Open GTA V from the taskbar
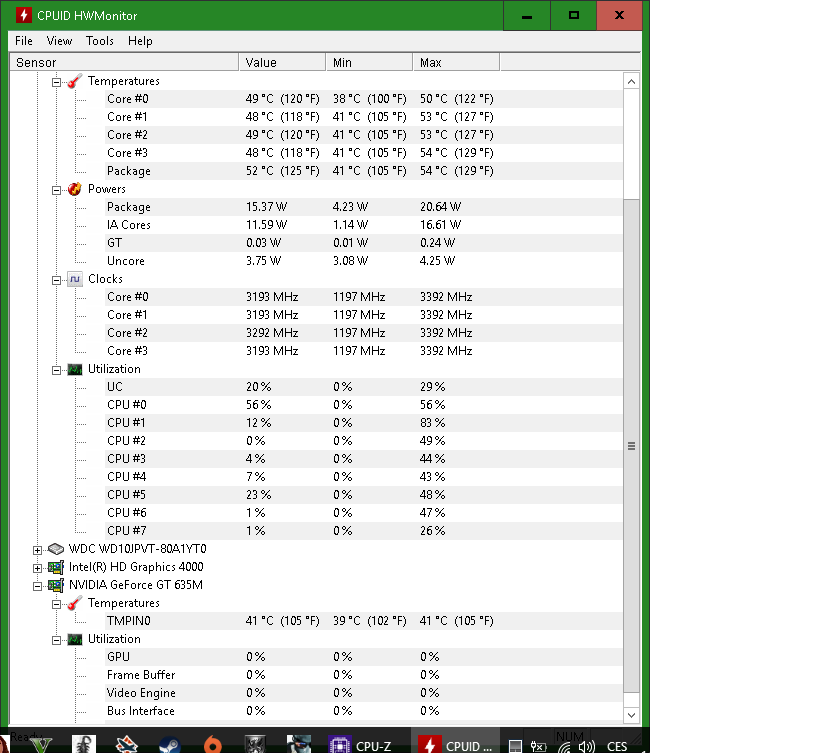816x753 pixels. 42,744
